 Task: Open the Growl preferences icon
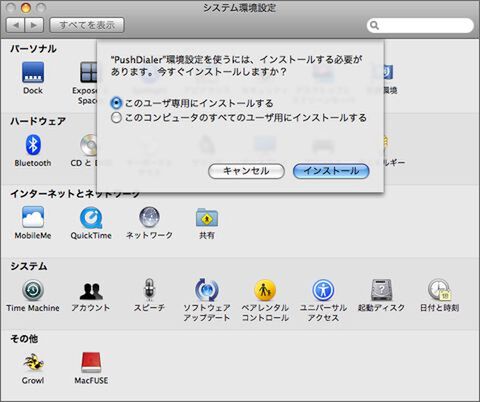pyautogui.click(x=33, y=363)
